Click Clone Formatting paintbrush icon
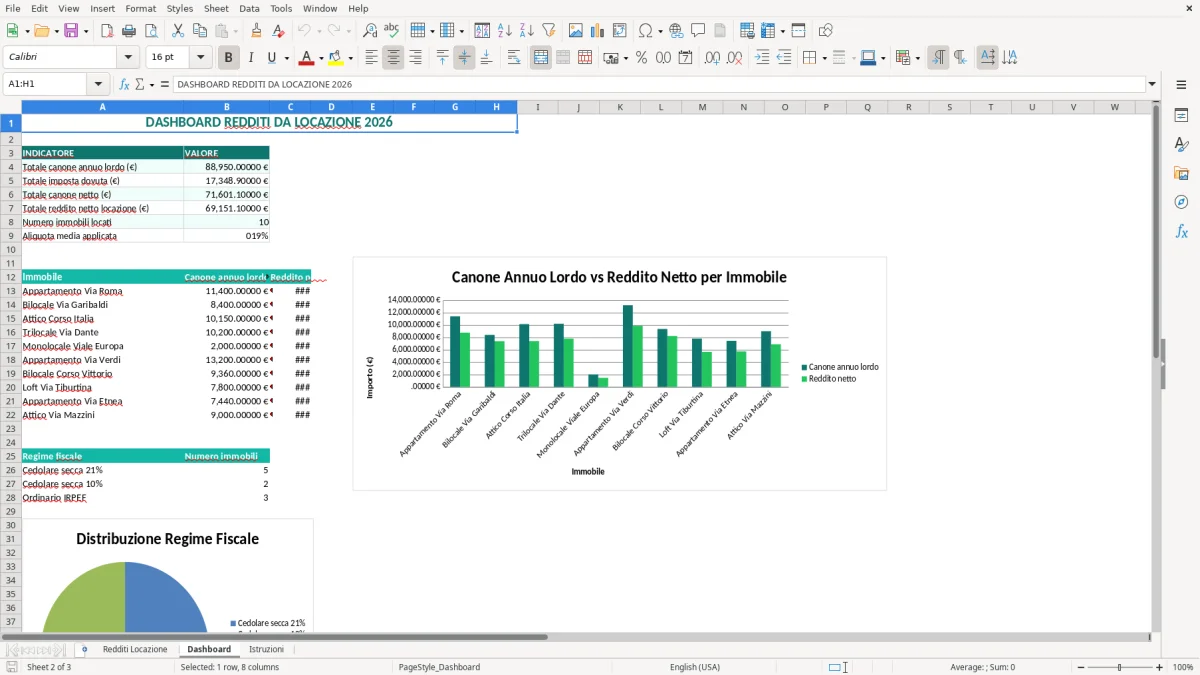The height and width of the screenshot is (675, 1200). click(x=257, y=31)
